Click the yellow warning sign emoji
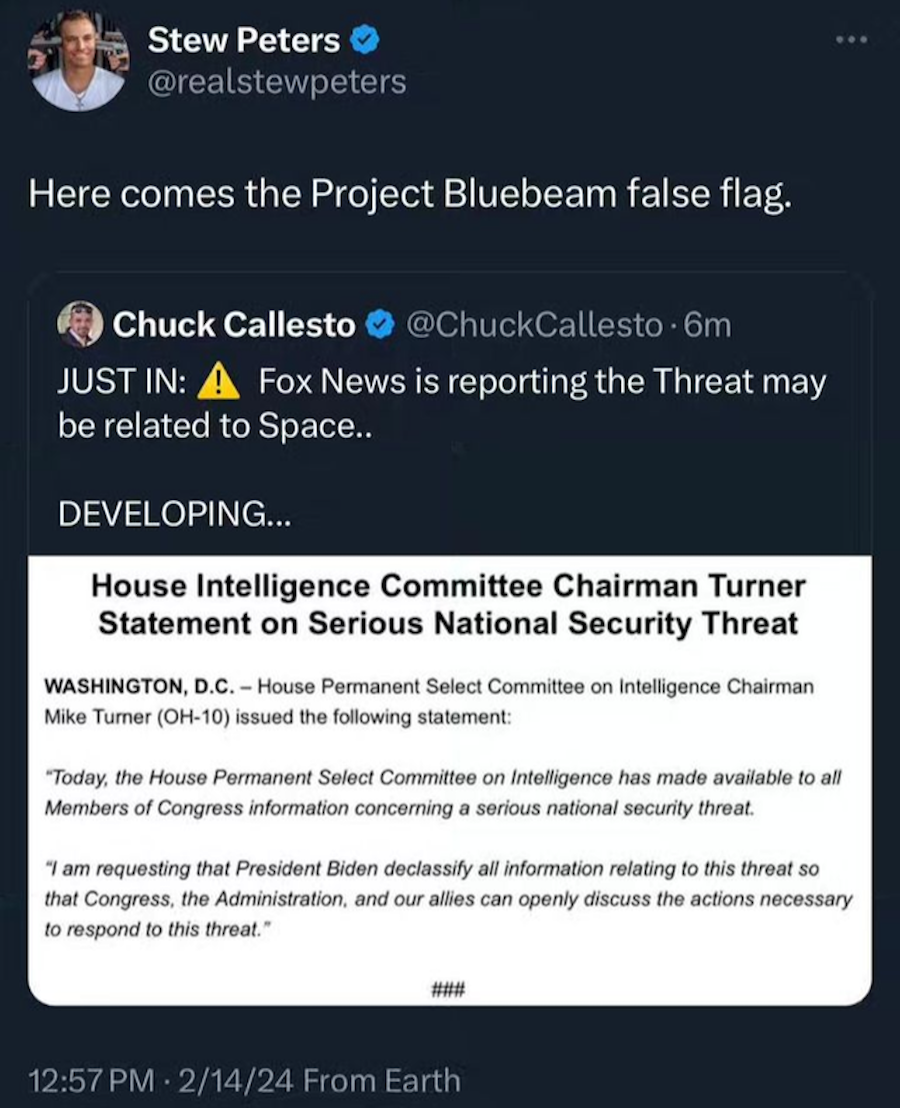Viewport: 900px width, 1108px height. [x=218, y=382]
